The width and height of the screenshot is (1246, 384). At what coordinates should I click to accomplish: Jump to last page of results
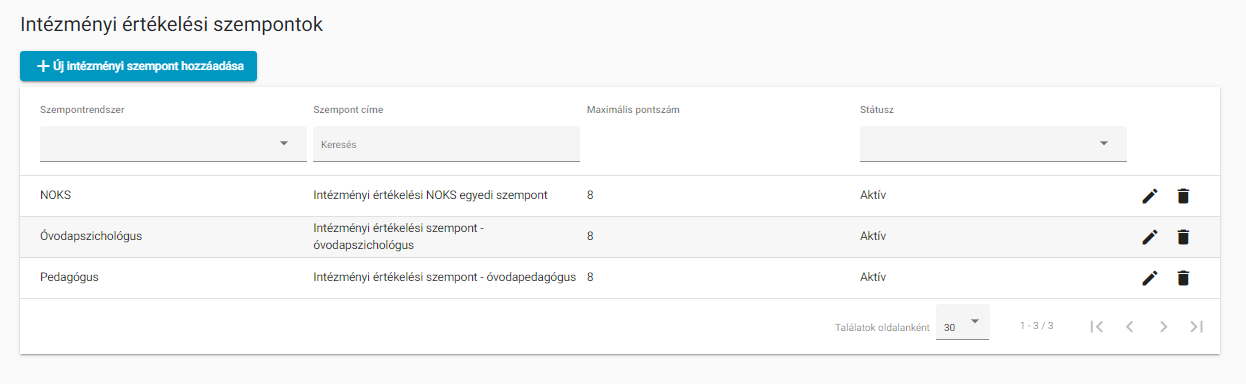pyautogui.click(x=1196, y=326)
